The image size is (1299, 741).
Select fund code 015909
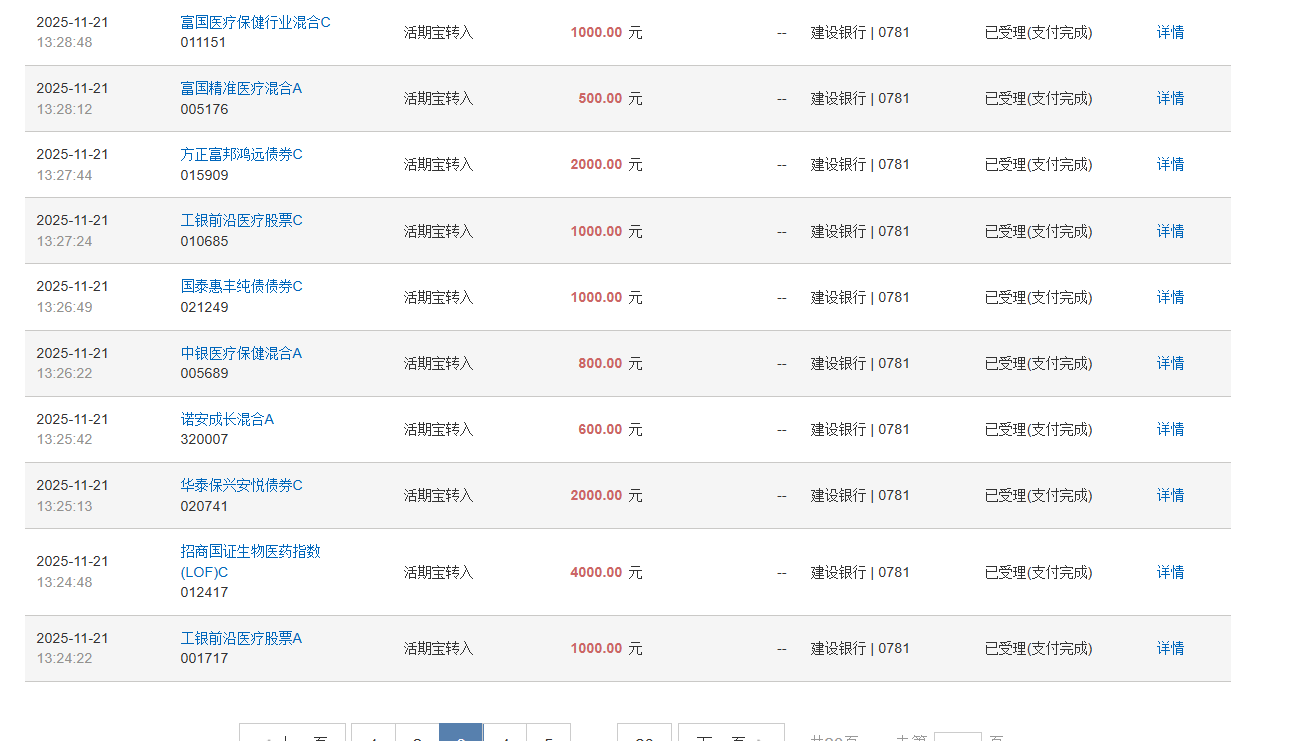[x=204, y=175]
